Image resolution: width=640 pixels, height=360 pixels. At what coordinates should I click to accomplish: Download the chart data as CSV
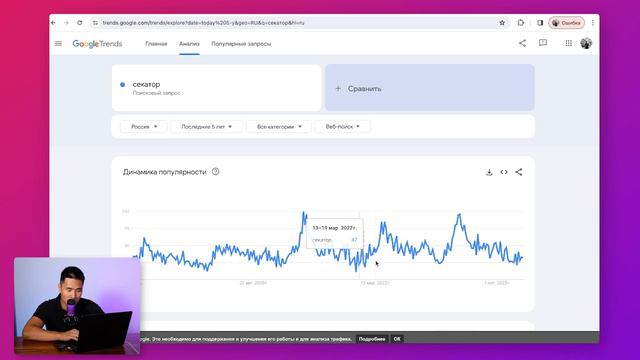pyautogui.click(x=489, y=172)
